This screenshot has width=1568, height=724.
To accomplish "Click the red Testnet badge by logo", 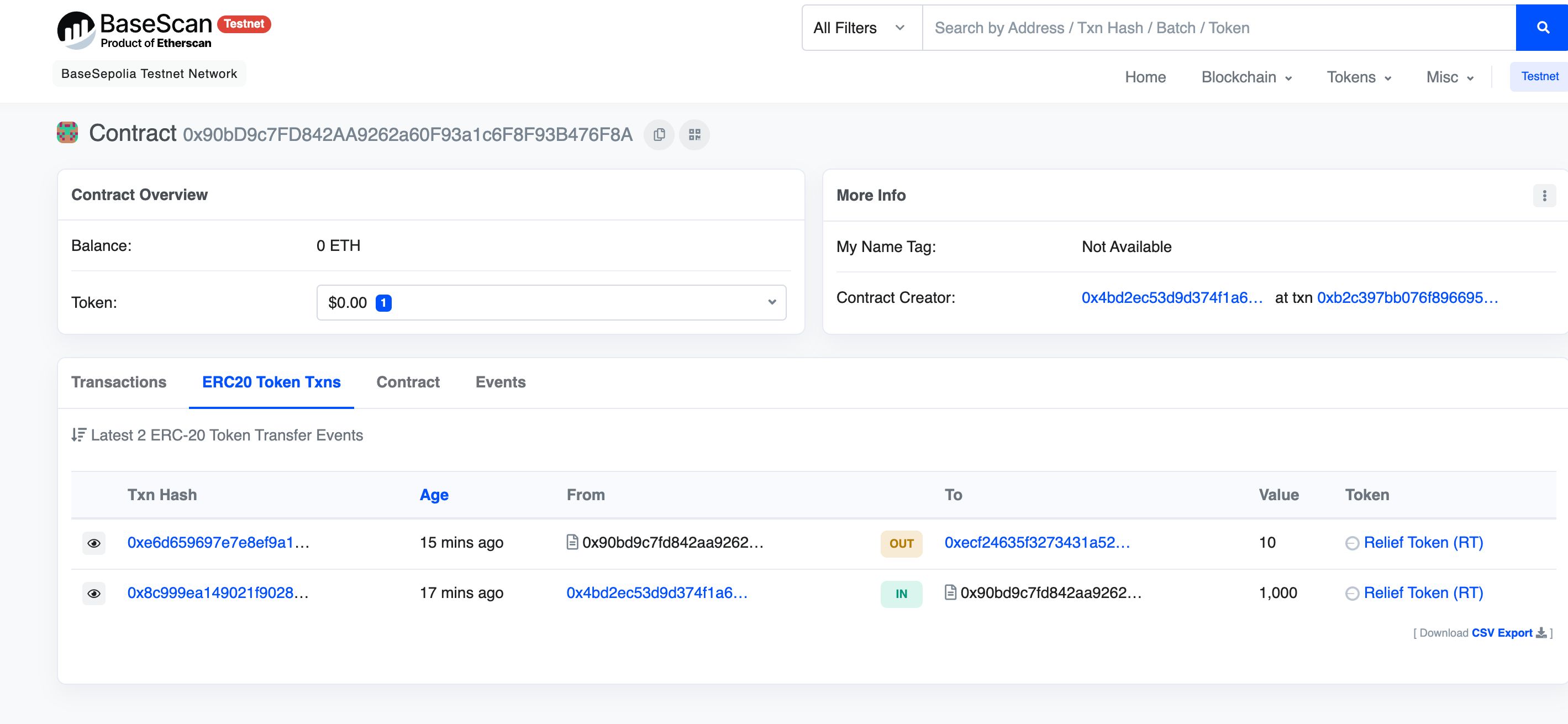I will (x=244, y=24).
